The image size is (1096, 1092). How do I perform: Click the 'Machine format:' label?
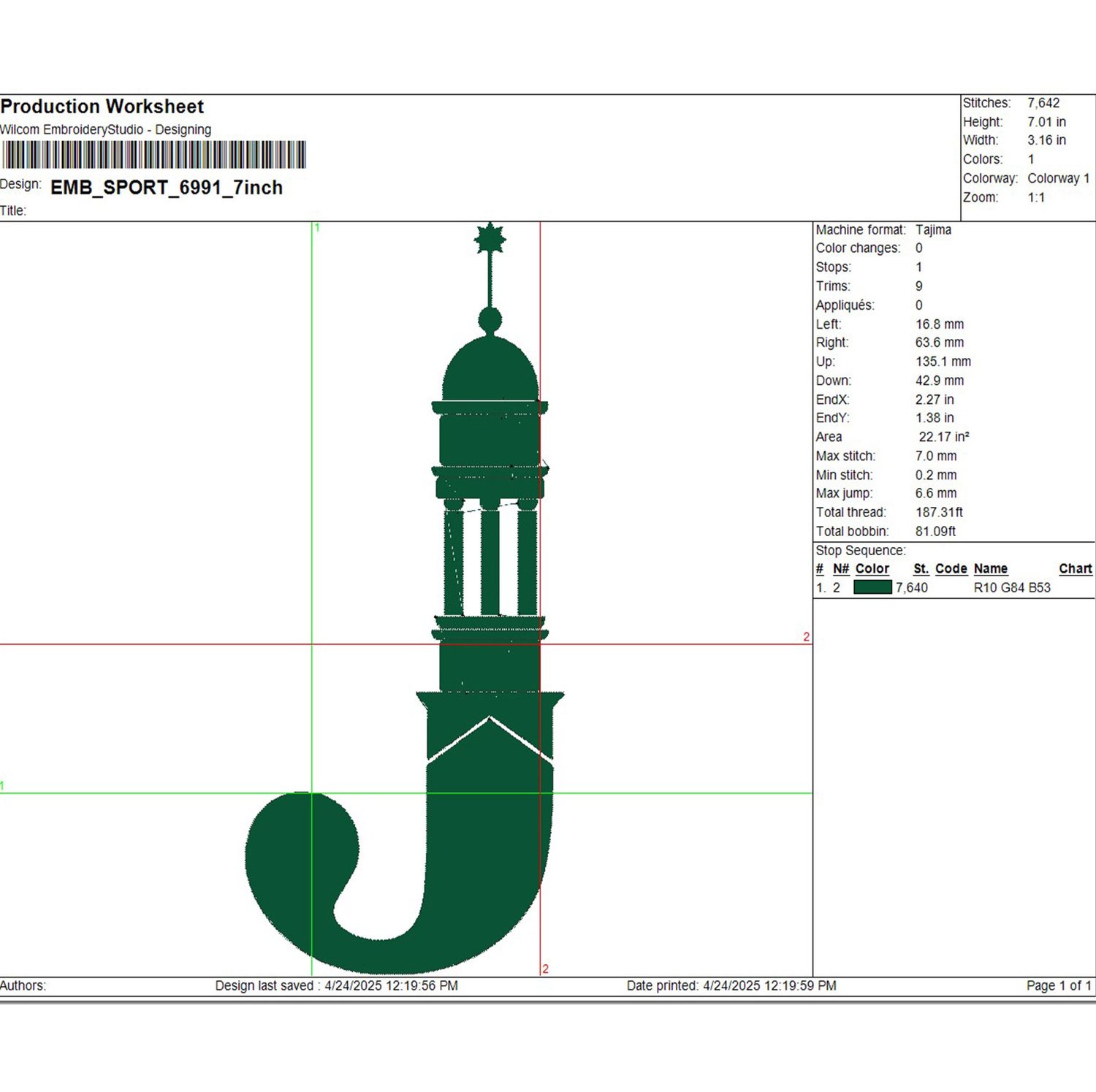(861, 229)
